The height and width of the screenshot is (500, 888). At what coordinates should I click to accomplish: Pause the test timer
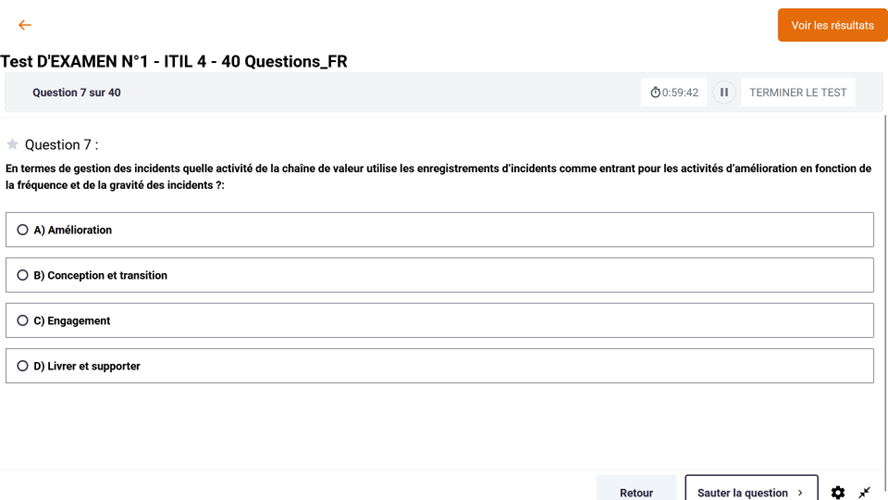(x=724, y=92)
